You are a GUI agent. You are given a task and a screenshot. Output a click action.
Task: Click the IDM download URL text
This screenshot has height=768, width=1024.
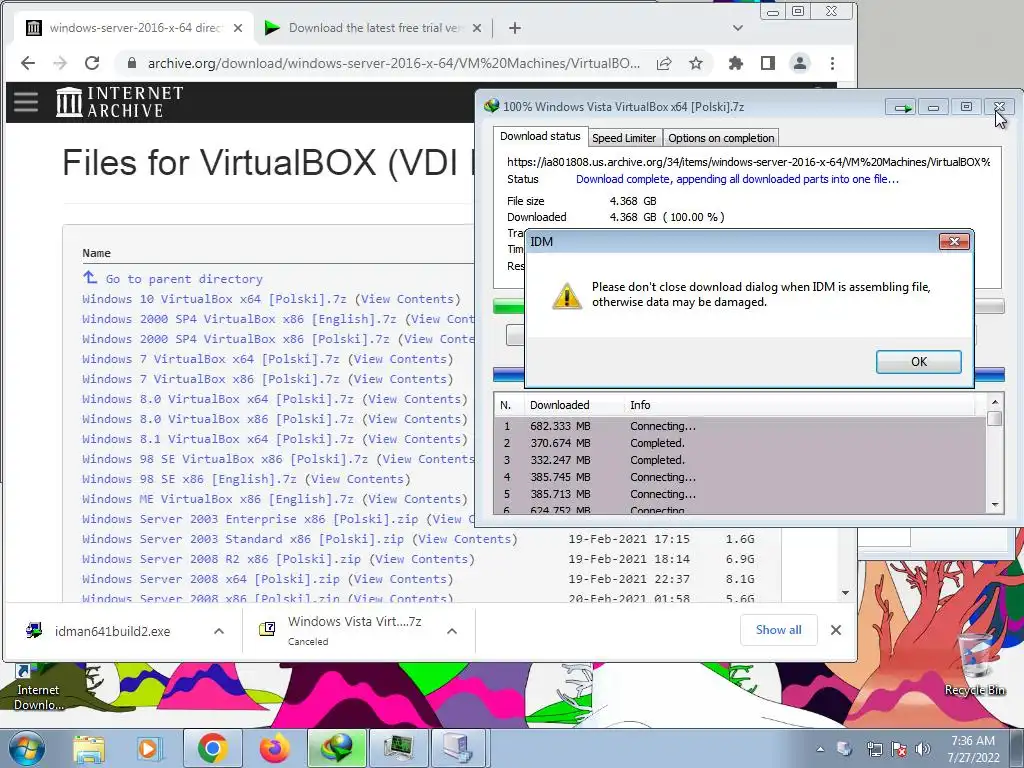point(748,162)
